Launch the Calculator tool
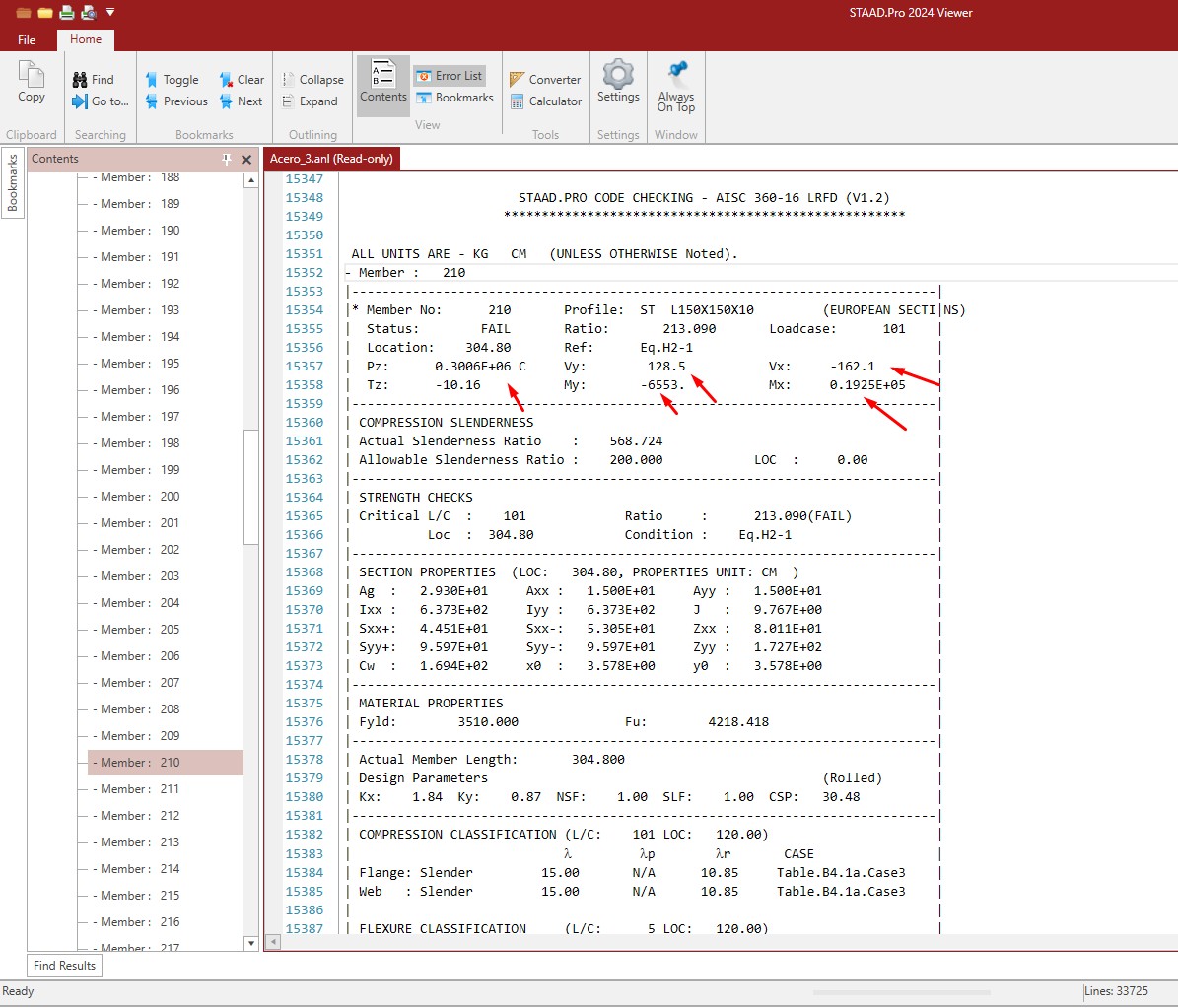This screenshot has width=1178, height=1008. click(546, 101)
